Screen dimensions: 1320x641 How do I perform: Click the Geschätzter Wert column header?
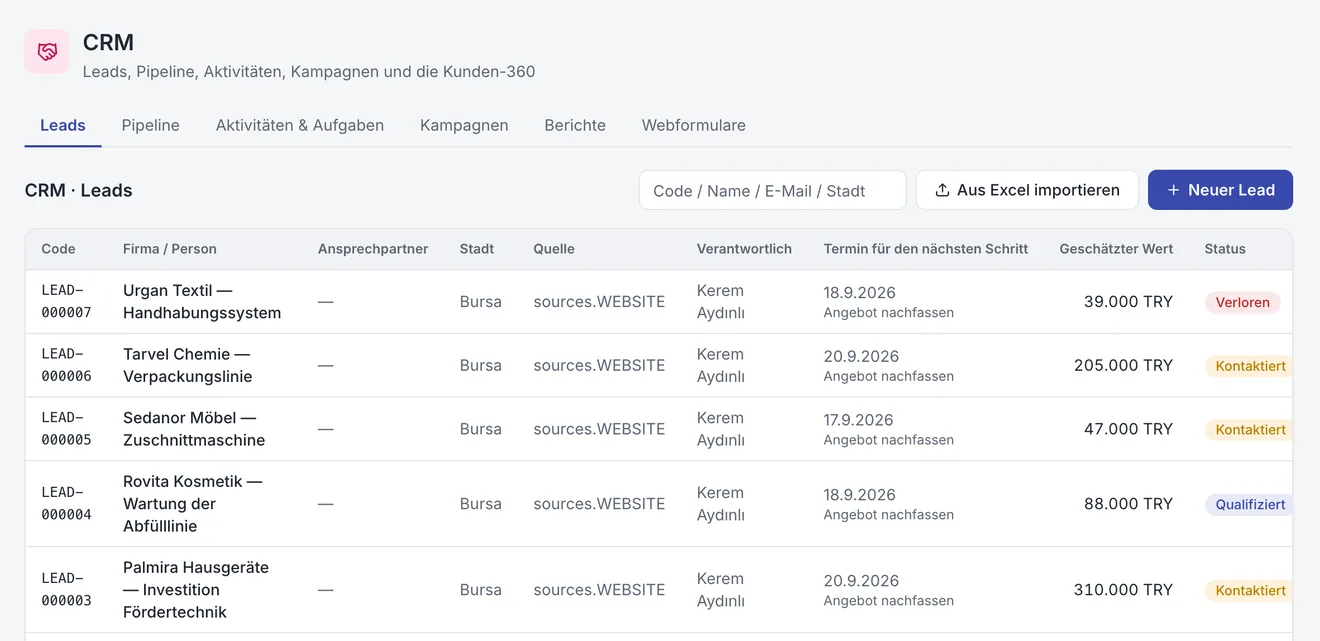(x=1116, y=249)
